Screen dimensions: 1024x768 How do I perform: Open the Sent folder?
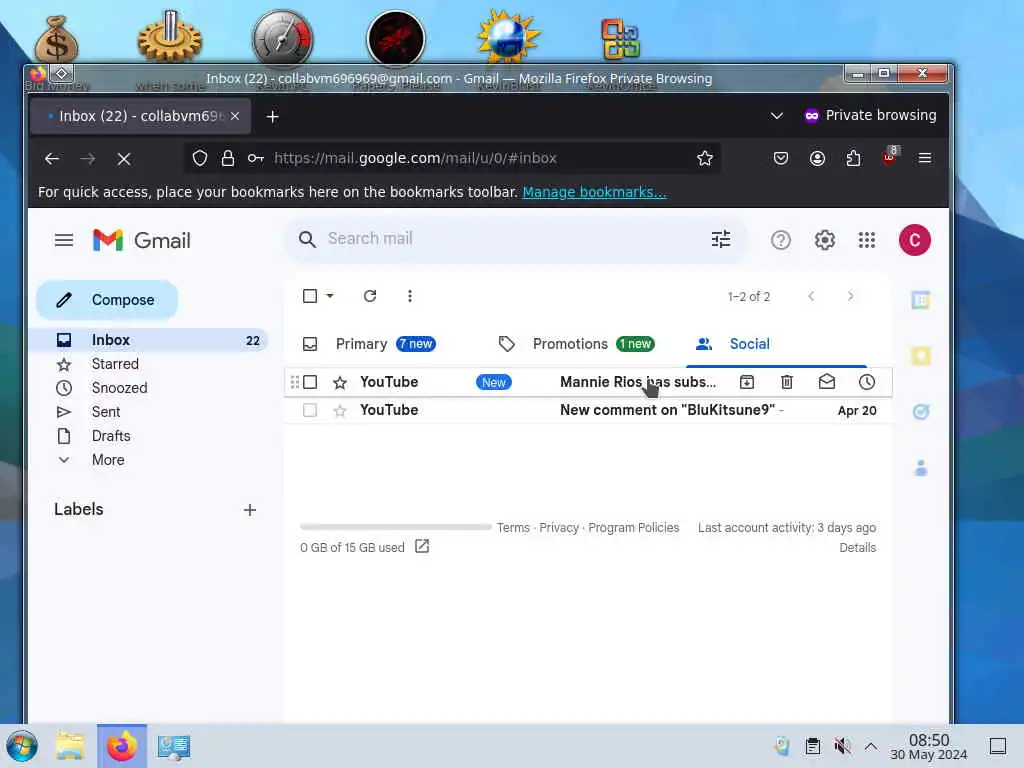pyautogui.click(x=106, y=412)
